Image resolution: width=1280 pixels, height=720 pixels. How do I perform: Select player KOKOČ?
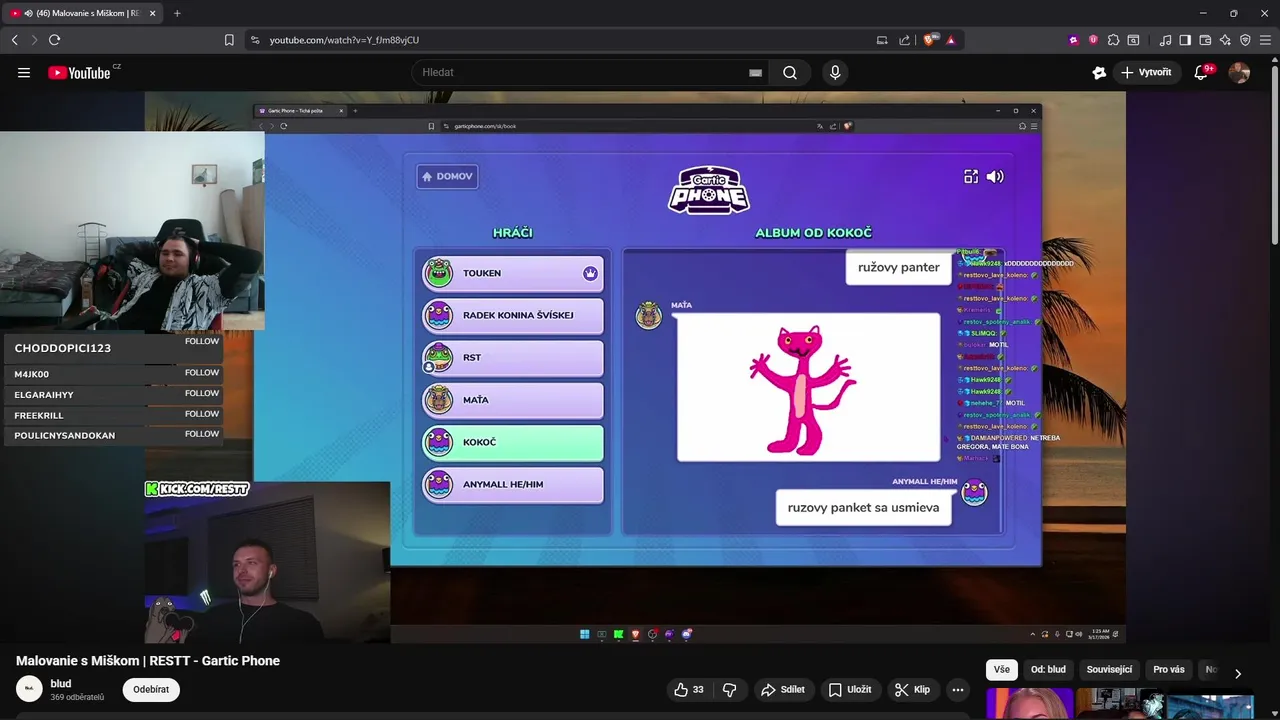[x=513, y=442]
